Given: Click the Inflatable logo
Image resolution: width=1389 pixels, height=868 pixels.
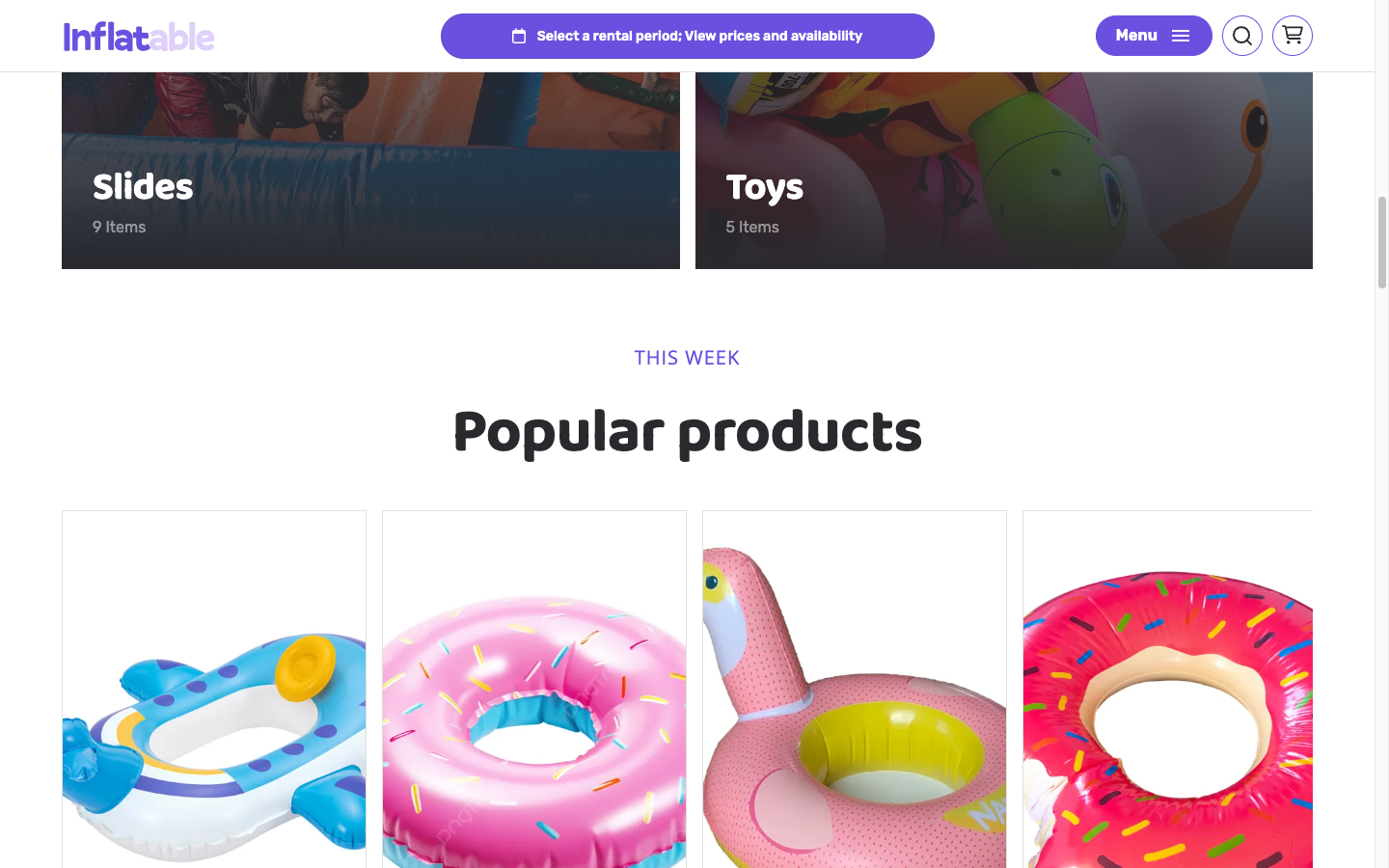Looking at the screenshot, I should pyautogui.click(x=139, y=37).
